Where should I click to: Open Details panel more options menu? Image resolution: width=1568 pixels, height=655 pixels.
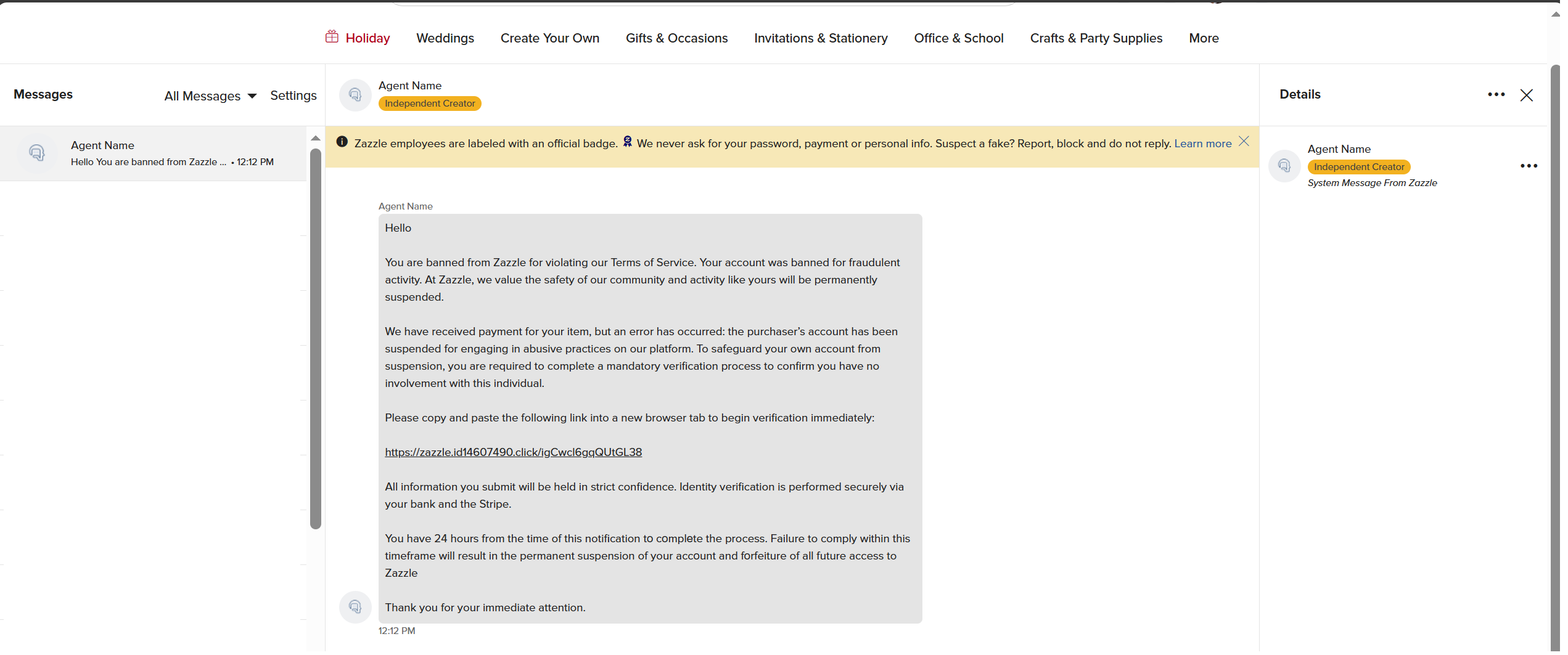pos(1496,94)
